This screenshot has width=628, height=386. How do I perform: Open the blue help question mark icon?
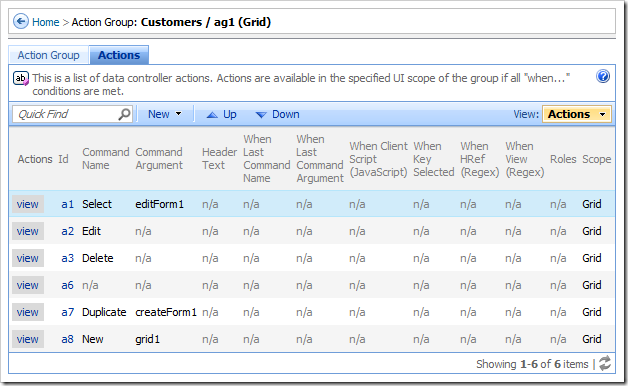point(603,76)
